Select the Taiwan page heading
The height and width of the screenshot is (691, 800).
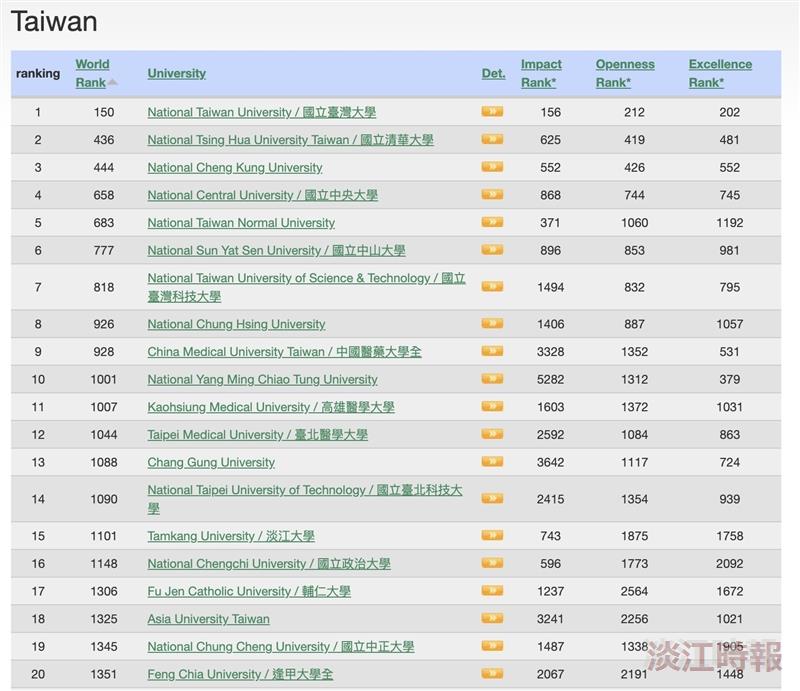pos(54,22)
